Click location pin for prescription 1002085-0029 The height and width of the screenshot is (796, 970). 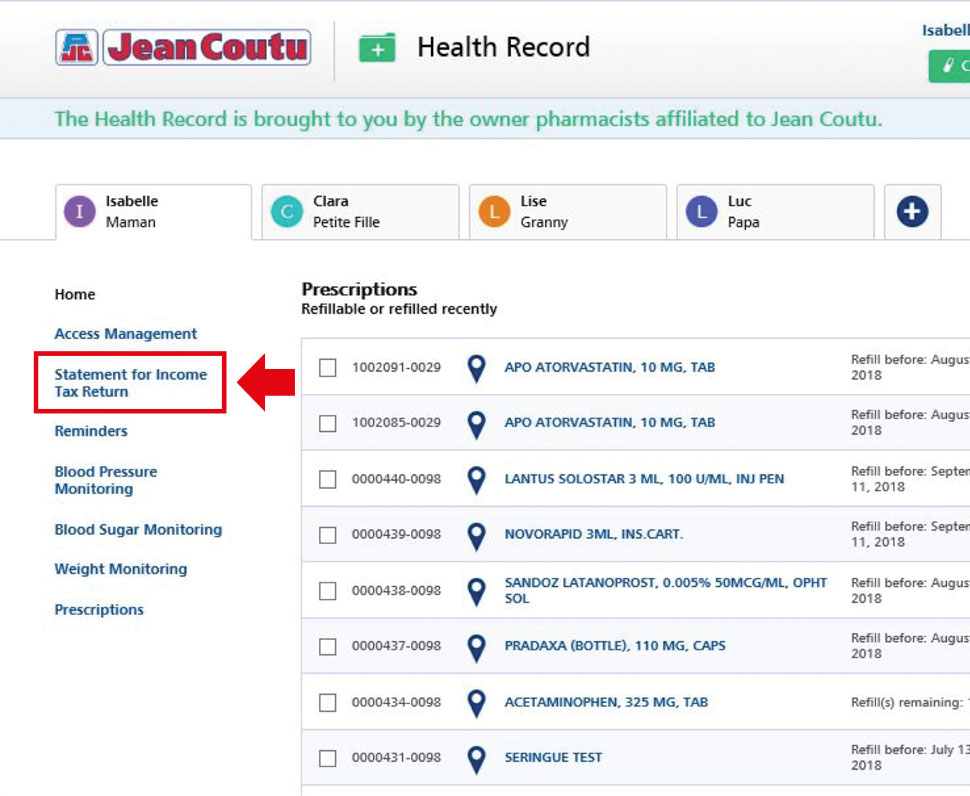476,425
